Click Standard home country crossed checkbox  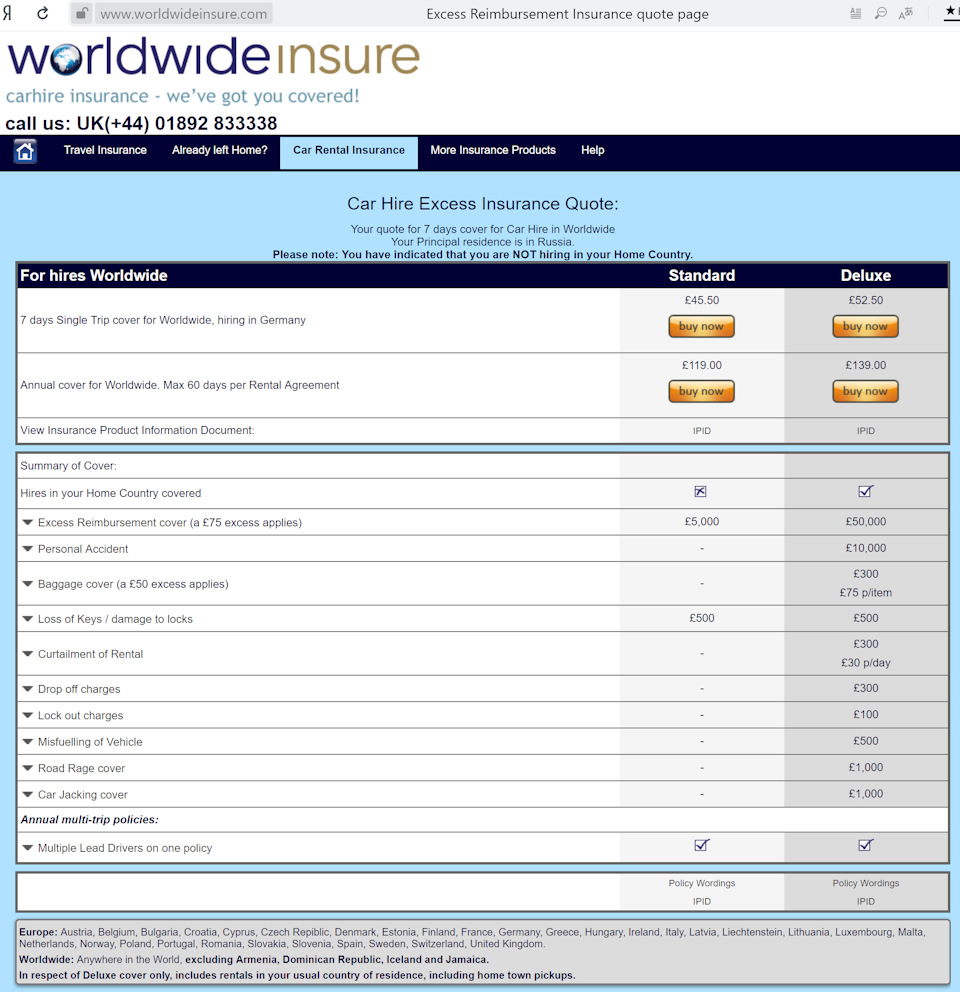(x=700, y=492)
